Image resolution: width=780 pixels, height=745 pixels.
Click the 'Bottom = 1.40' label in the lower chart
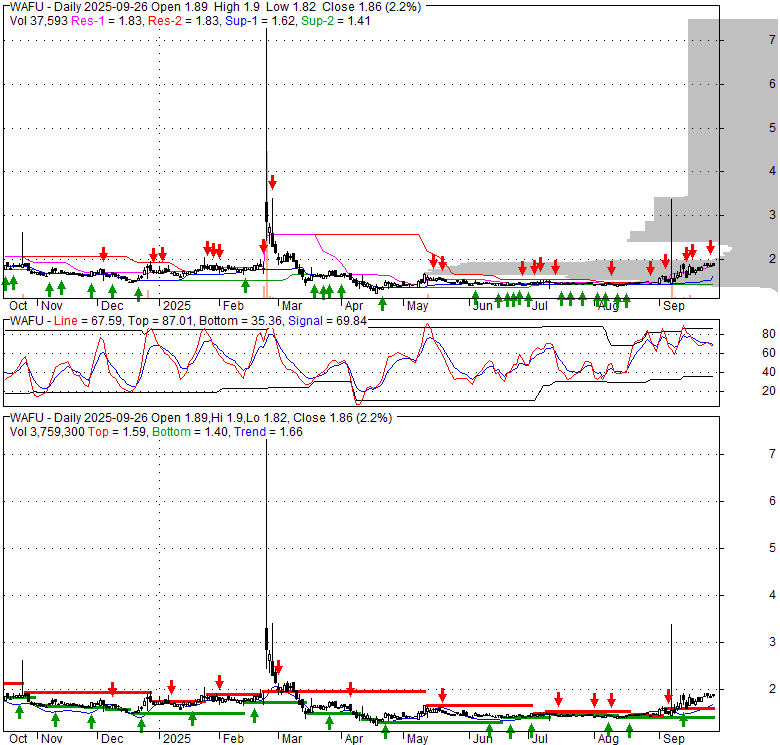pyautogui.click(x=190, y=432)
